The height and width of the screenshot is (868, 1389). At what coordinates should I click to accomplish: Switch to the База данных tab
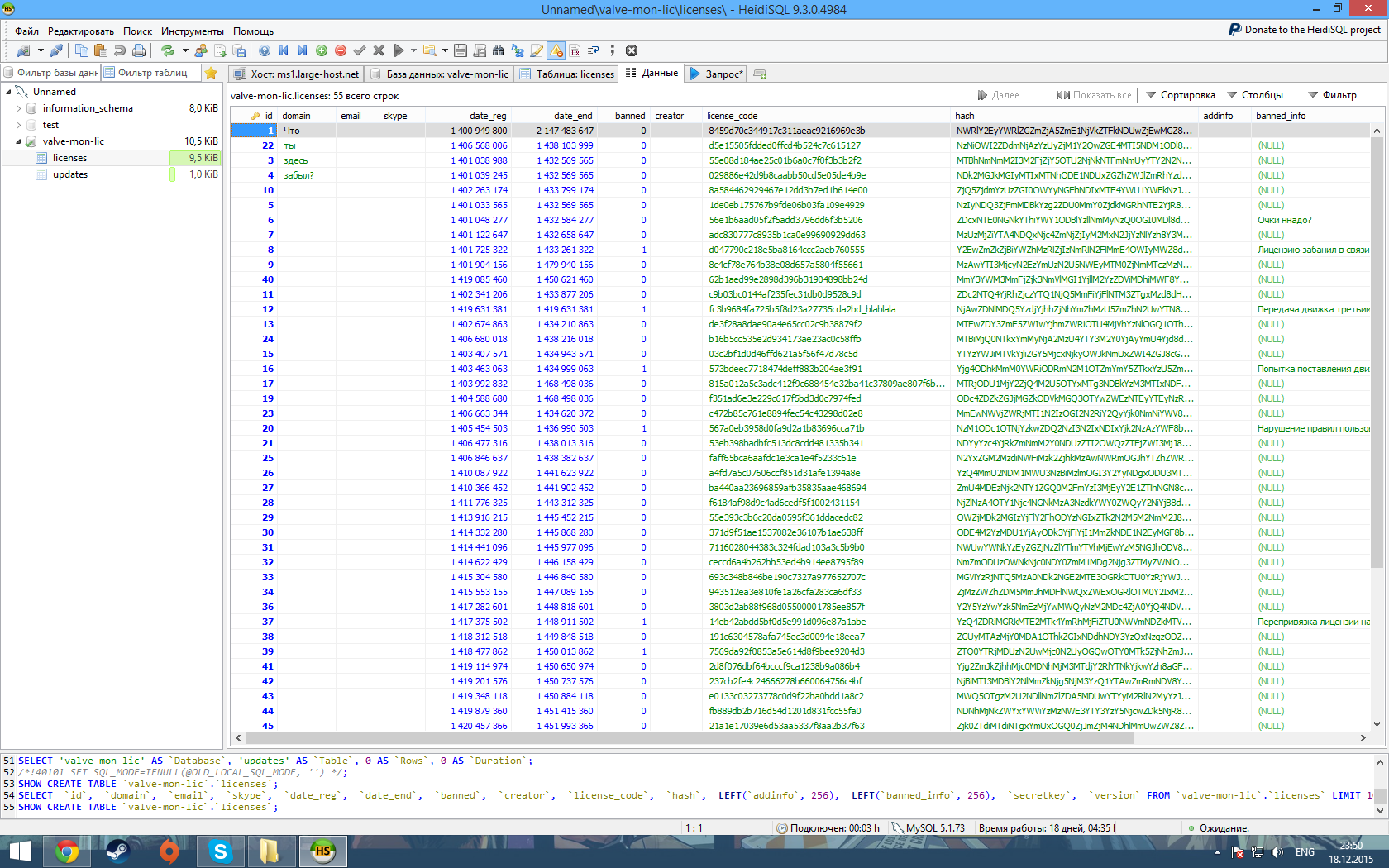(x=440, y=74)
